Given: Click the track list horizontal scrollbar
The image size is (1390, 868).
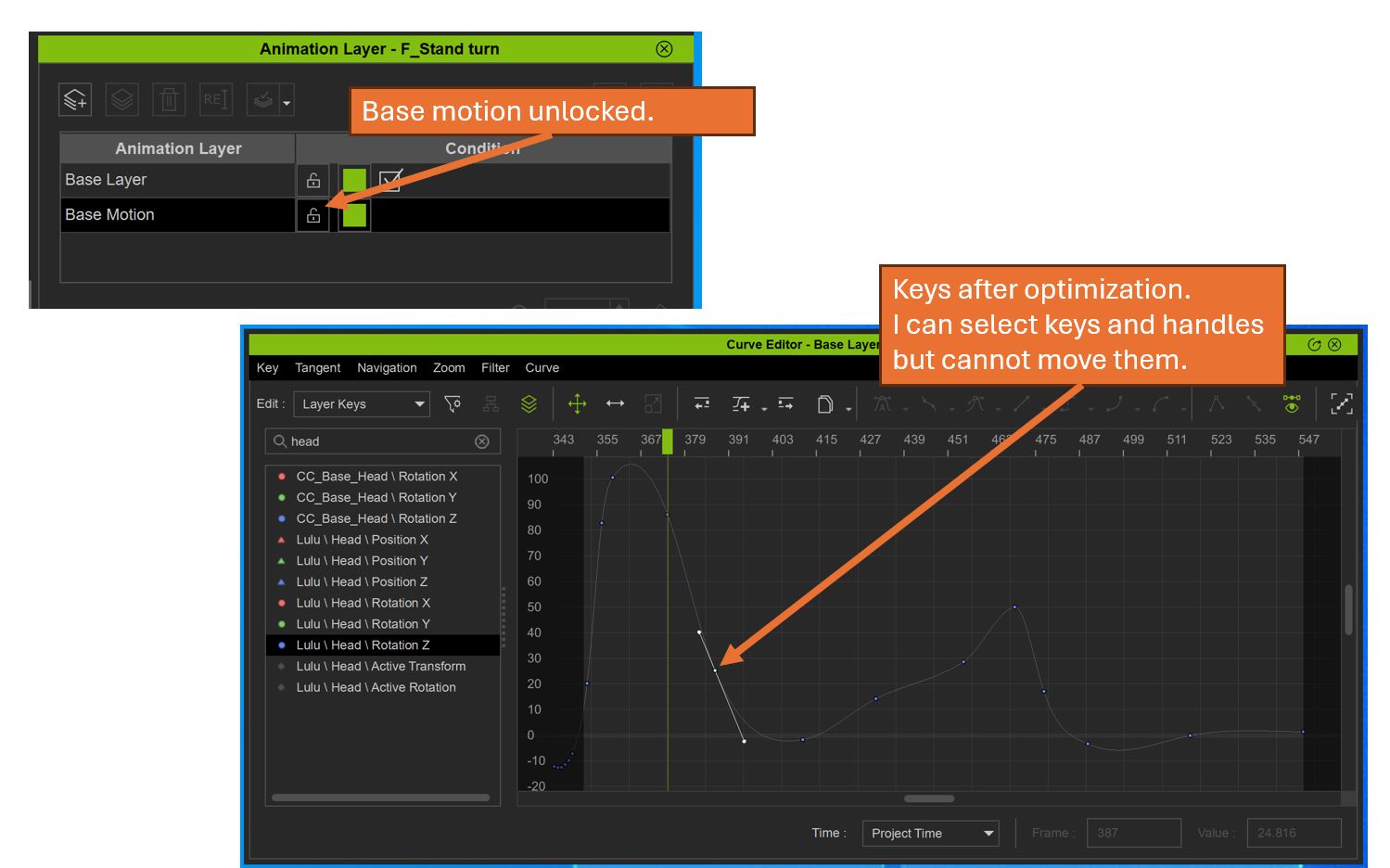Looking at the screenshot, I should click(x=380, y=798).
